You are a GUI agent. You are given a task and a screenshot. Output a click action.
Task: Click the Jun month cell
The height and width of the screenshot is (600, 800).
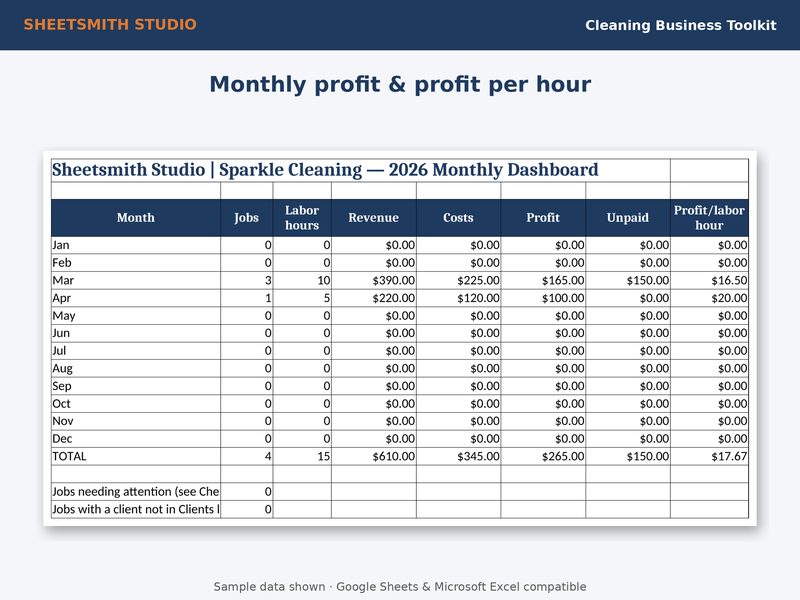136,333
